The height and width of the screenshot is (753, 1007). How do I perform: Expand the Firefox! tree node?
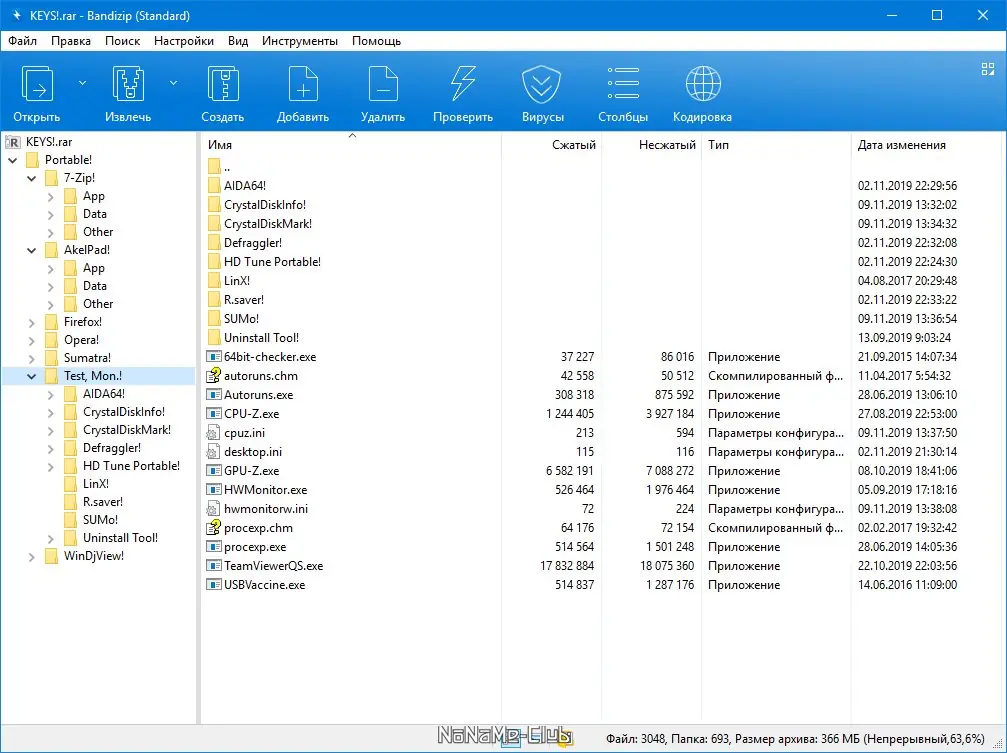31,323
